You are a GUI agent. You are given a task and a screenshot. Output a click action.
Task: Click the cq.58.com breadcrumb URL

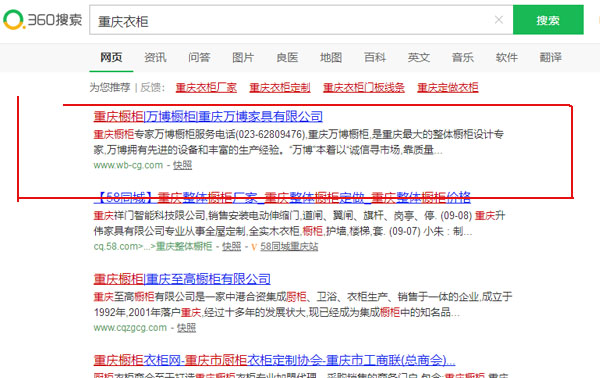point(153,246)
